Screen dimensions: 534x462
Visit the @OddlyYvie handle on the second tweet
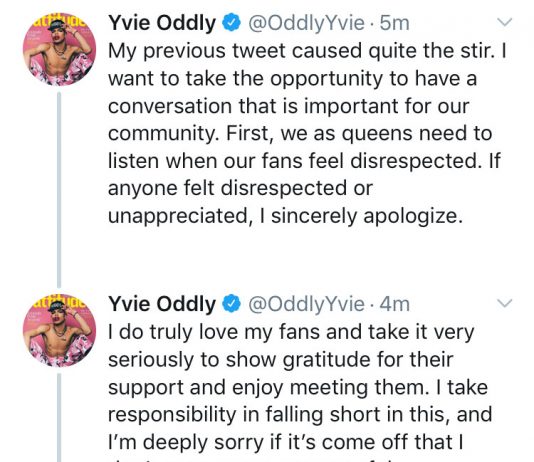[x=306, y=304]
